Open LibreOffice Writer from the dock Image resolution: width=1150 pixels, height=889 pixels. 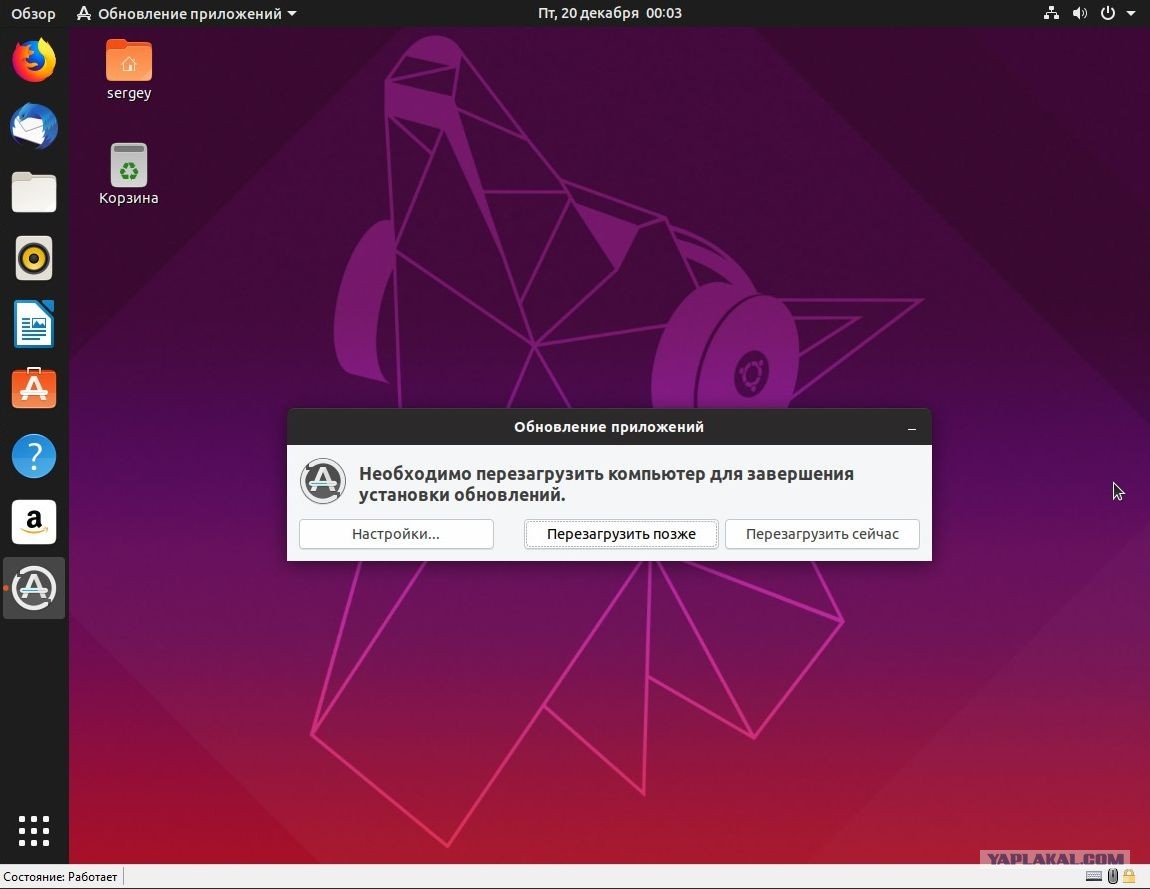[x=34, y=323]
